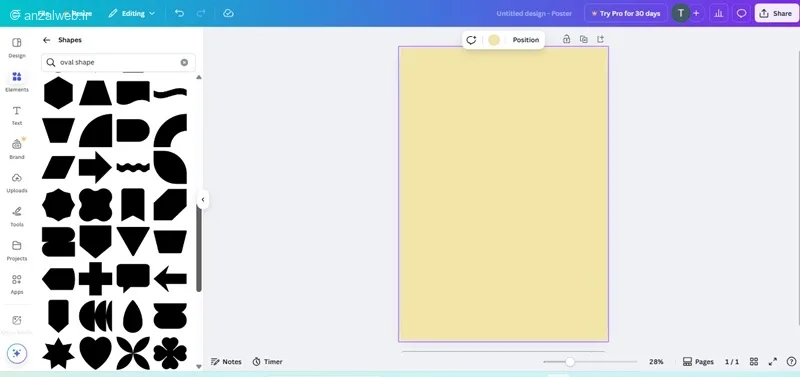Click the cloud save status icon
The image size is (800, 377).
229,13
